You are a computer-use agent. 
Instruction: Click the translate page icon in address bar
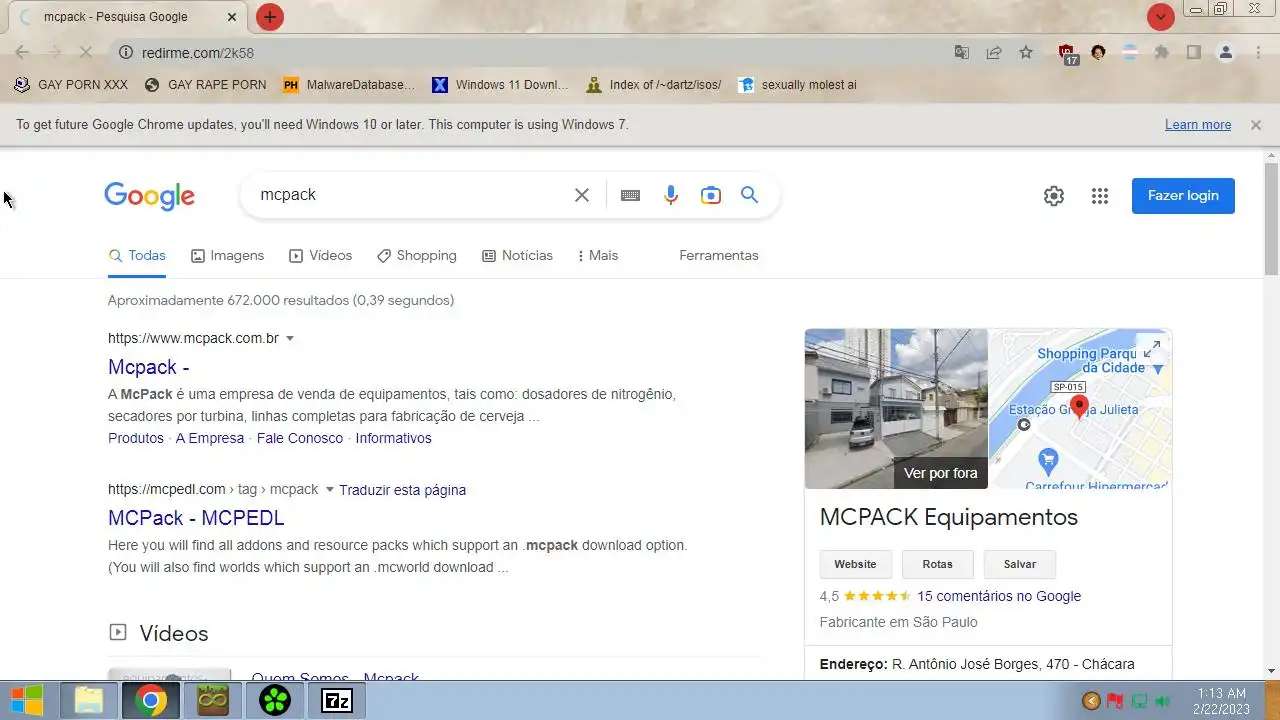click(x=962, y=53)
